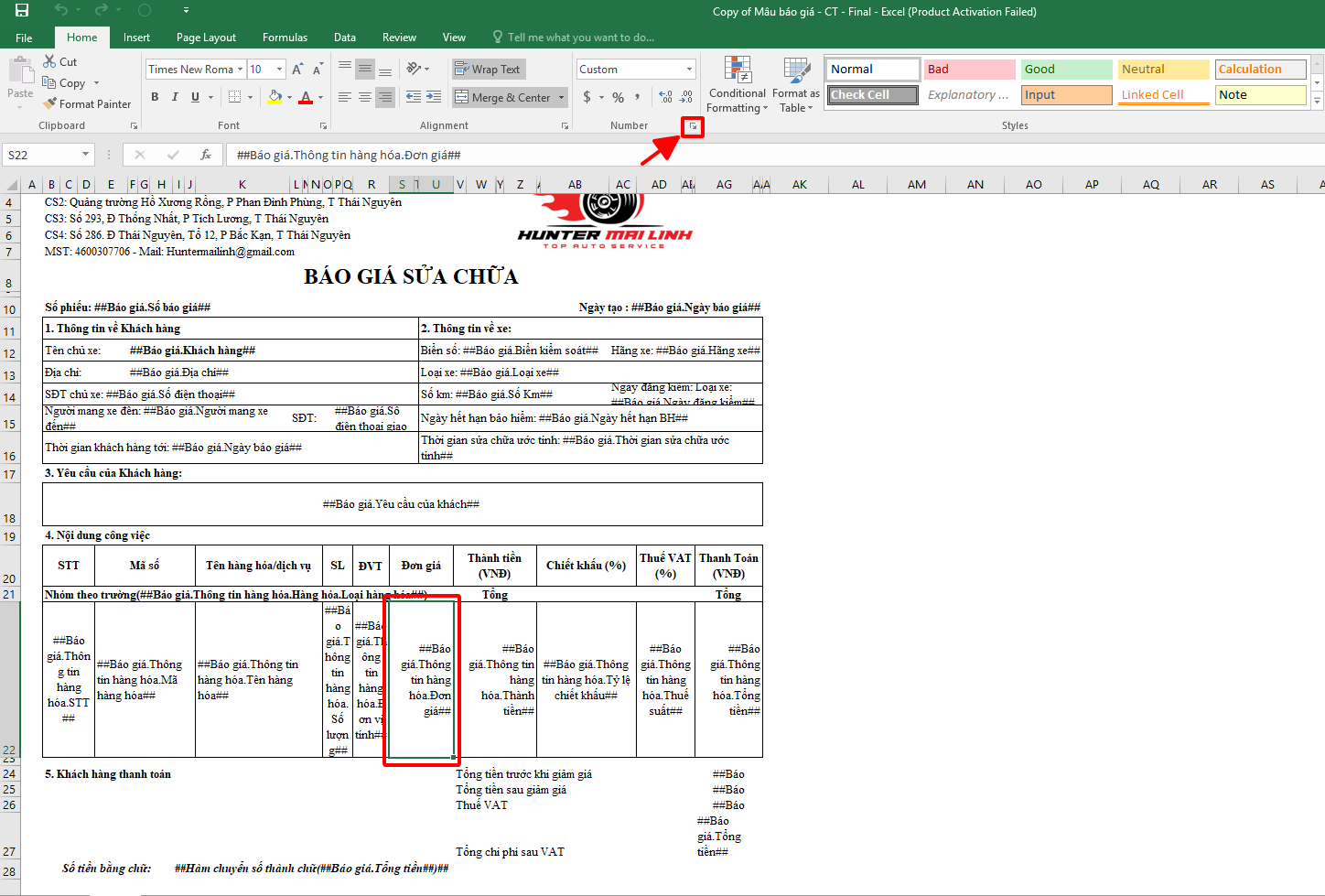1325x896 pixels.
Task: Click the Increase Decimal icon
Action: (665, 97)
